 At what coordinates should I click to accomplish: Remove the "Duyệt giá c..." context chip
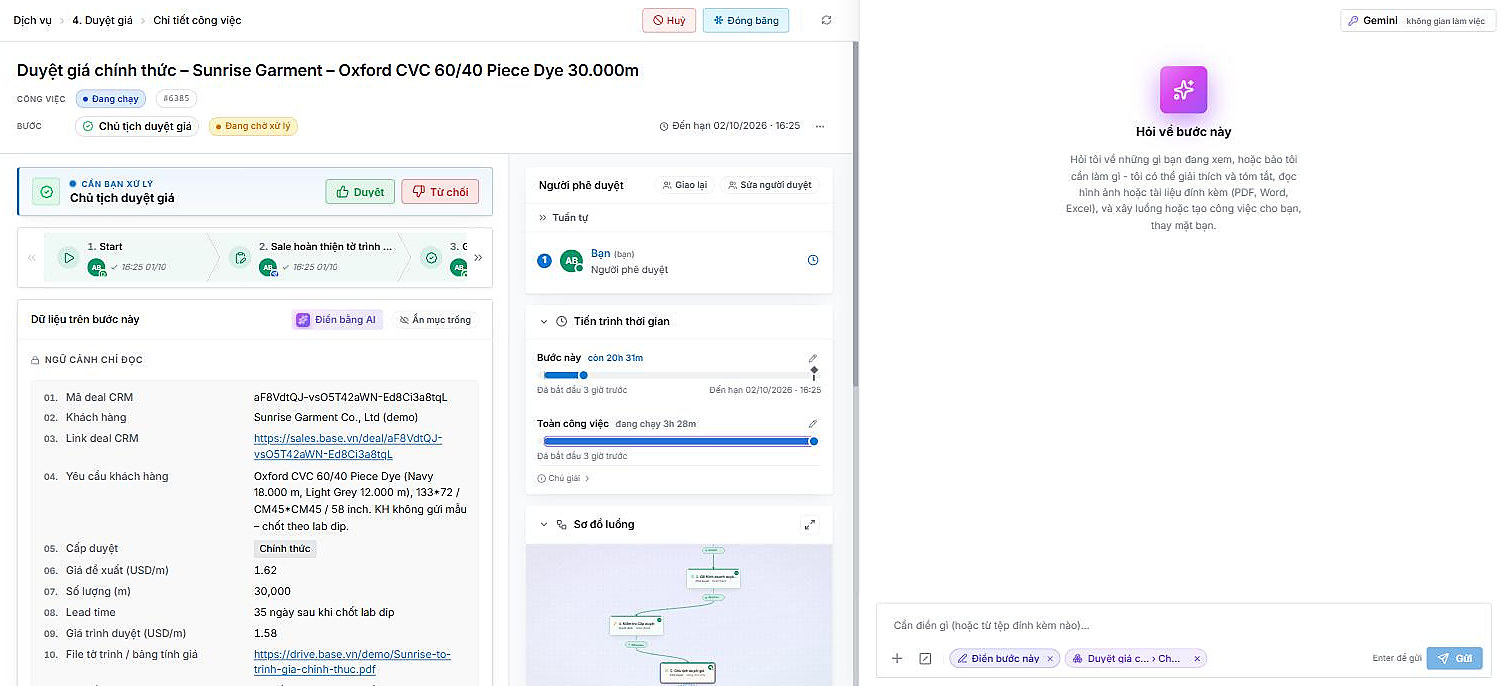coord(1197,659)
